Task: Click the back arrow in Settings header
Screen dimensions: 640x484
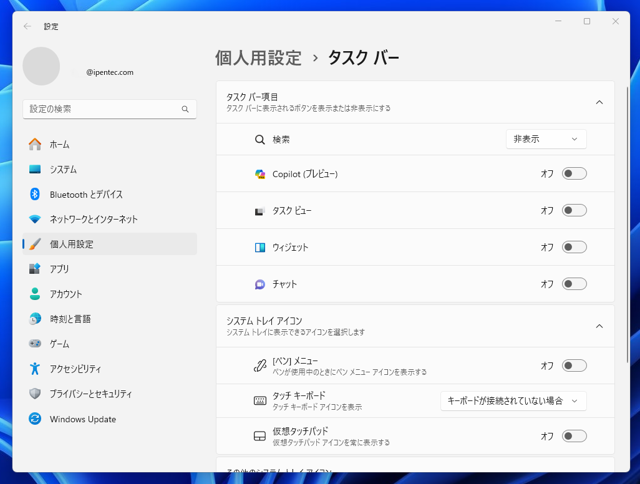Action: [27, 27]
